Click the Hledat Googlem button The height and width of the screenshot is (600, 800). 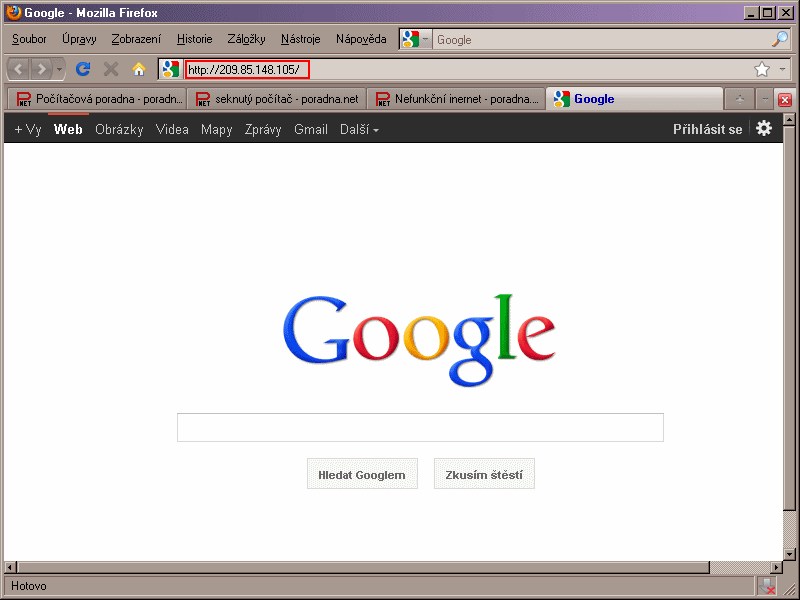(x=362, y=474)
